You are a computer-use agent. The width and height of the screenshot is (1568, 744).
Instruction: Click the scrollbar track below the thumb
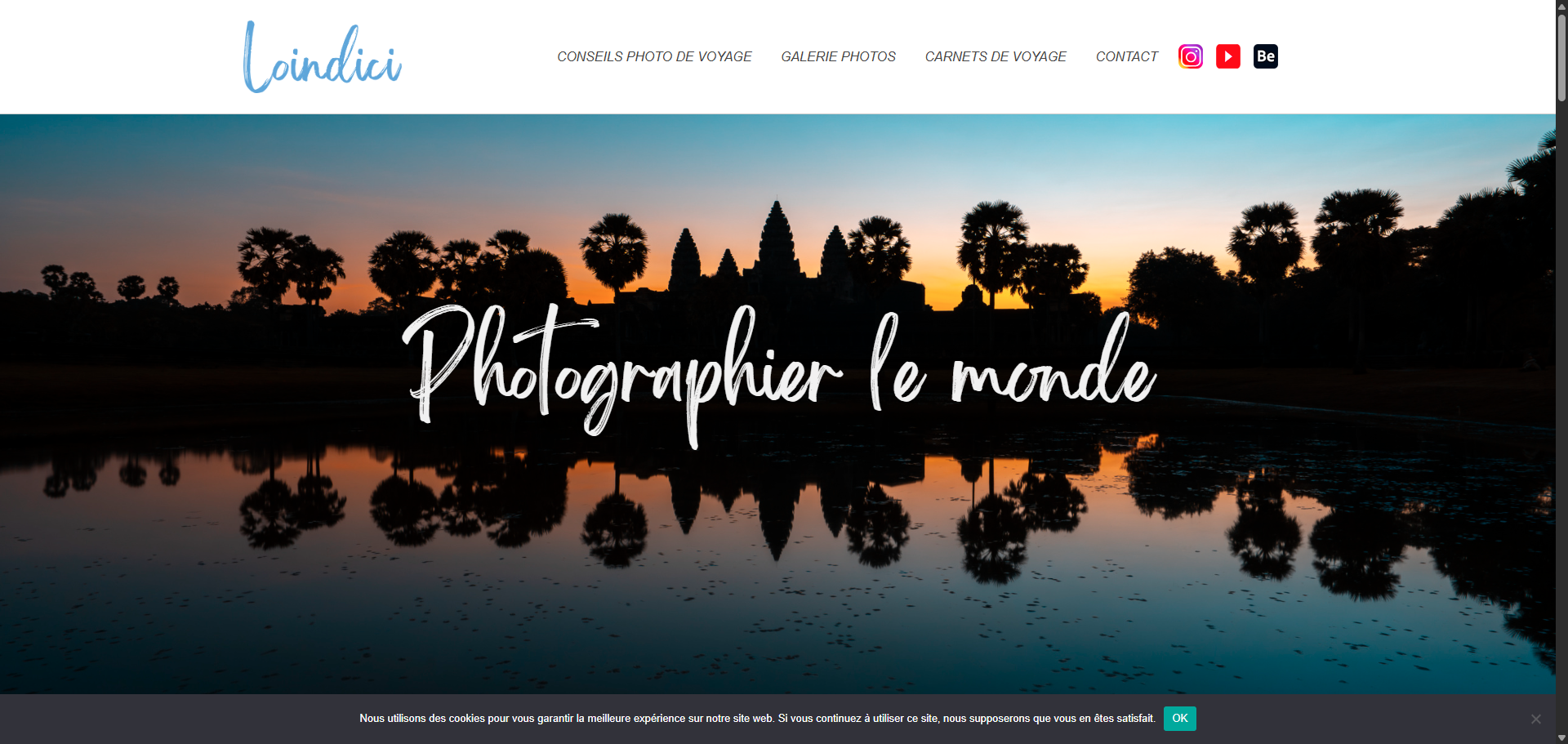click(x=1561, y=408)
